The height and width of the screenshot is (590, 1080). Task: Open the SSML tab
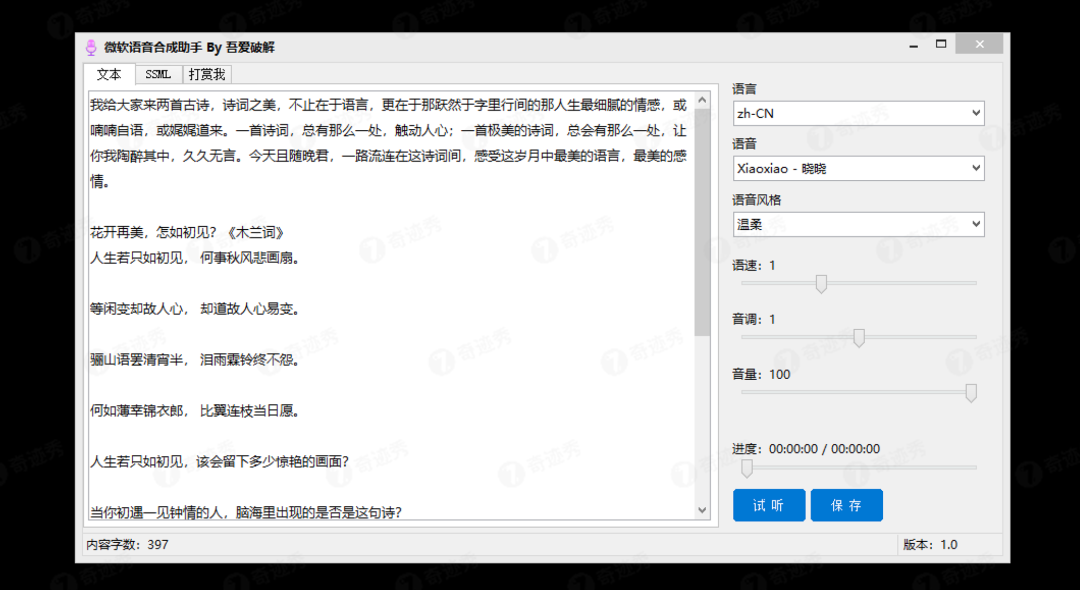pyautogui.click(x=158, y=74)
